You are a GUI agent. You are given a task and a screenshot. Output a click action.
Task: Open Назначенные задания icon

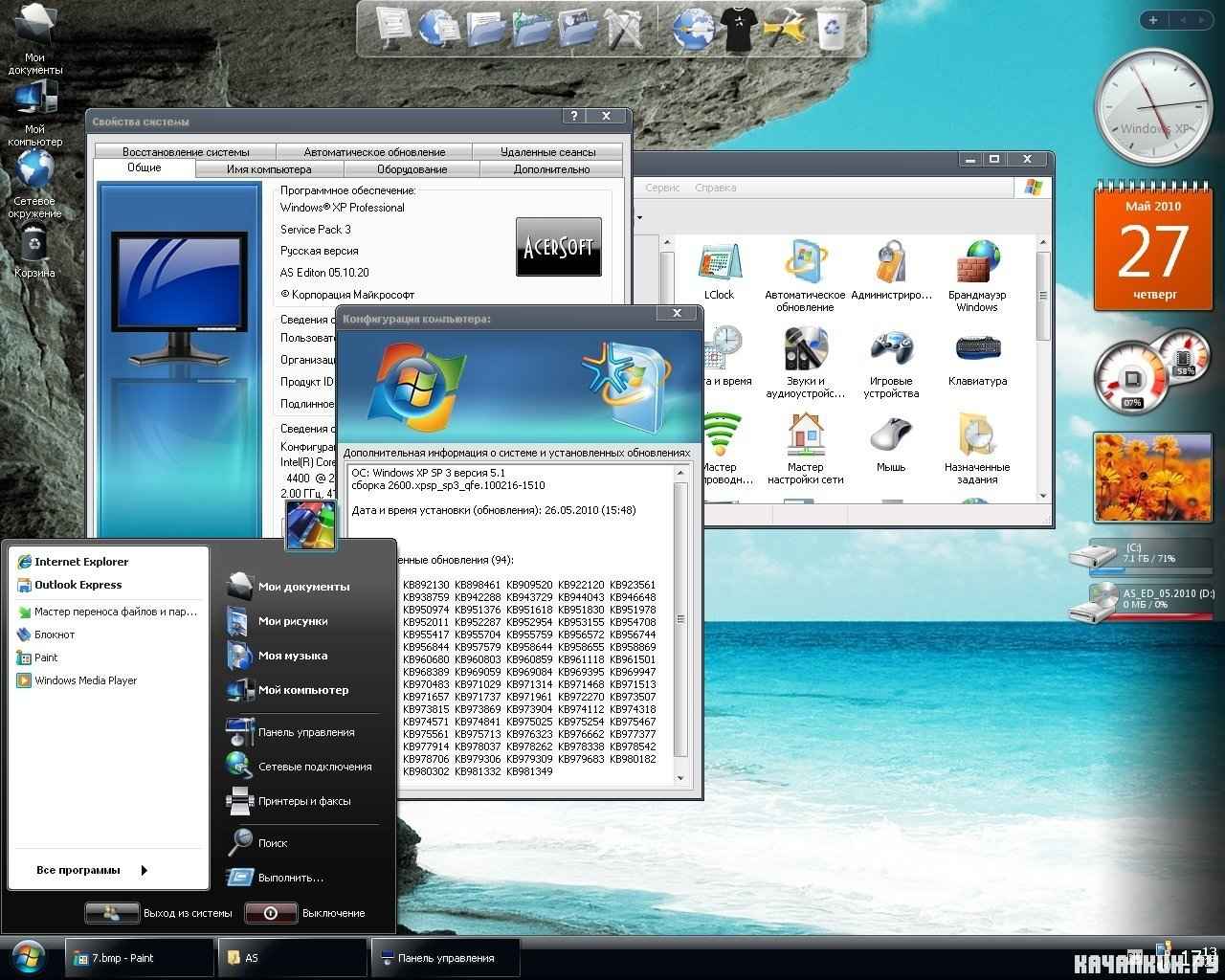point(977,448)
